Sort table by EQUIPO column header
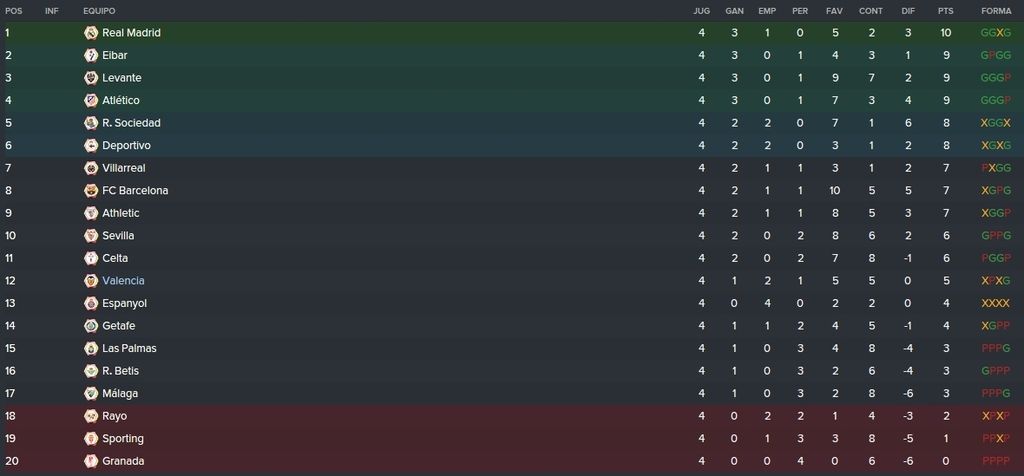This screenshot has width=1024, height=476. click(x=99, y=11)
